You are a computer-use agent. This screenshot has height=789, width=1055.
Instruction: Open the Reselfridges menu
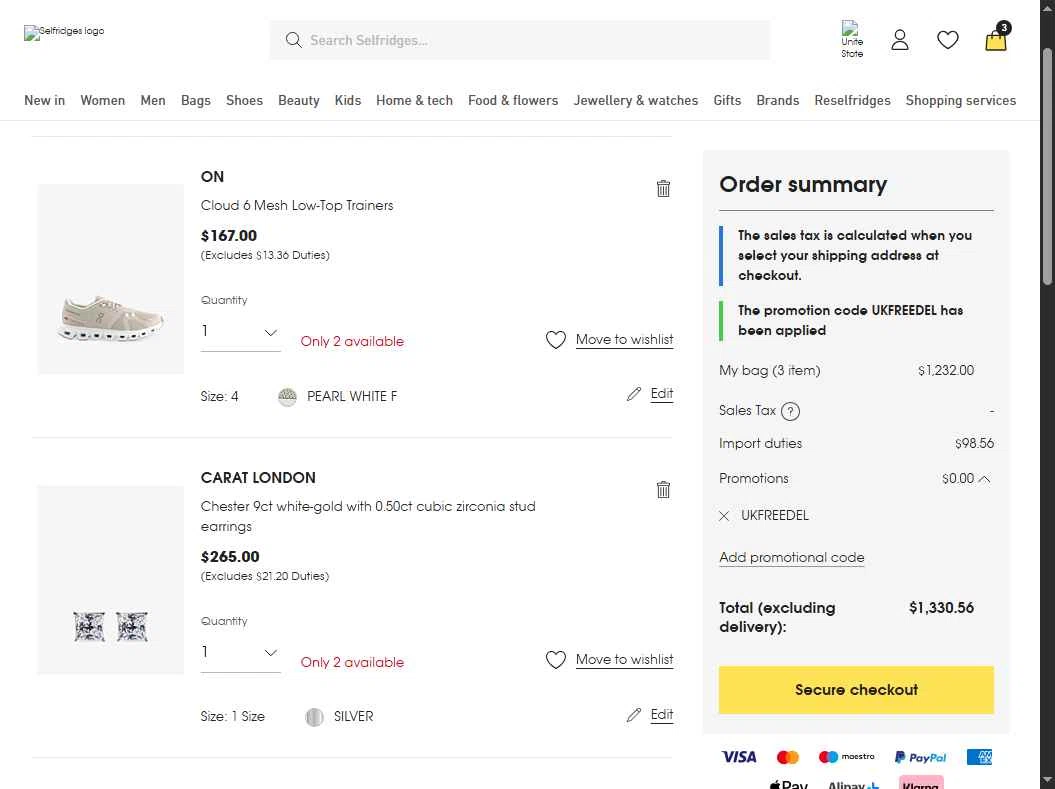(x=852, y=100)
